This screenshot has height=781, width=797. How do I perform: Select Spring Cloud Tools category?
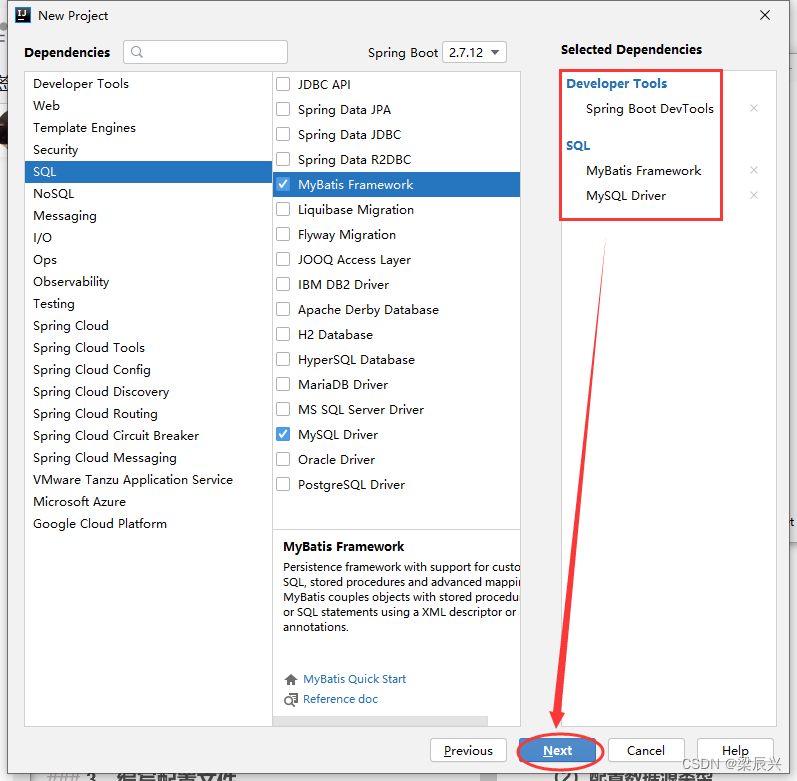pyautogui.click(x=148, y=348)
